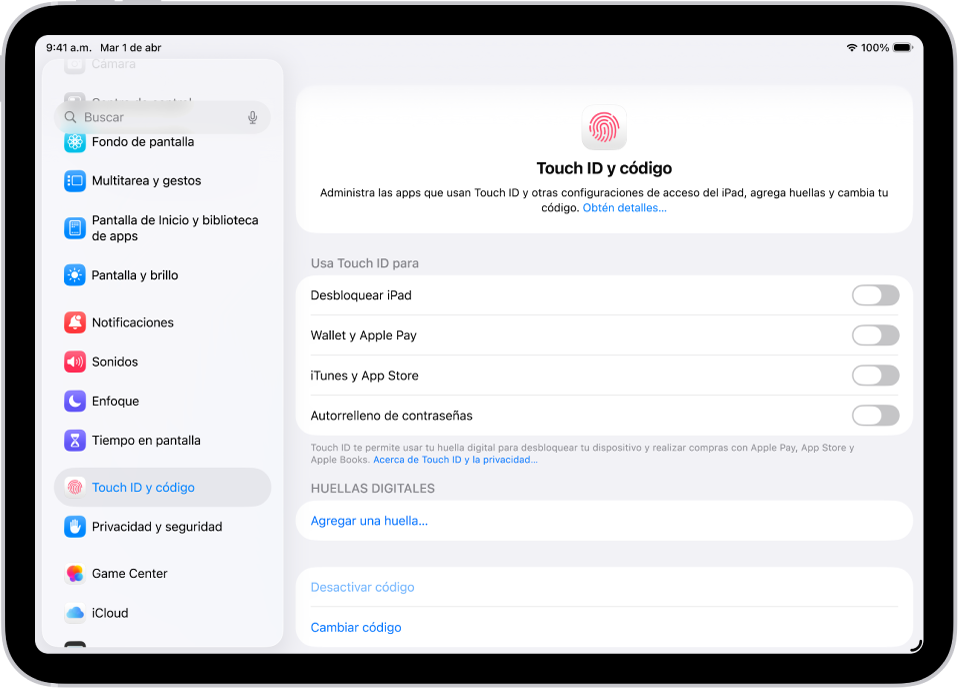The height and width of the screenshot is (689, 960).
Task: Toggle Autorrelleno de contraseñas switch
Action: coord(876,416)
